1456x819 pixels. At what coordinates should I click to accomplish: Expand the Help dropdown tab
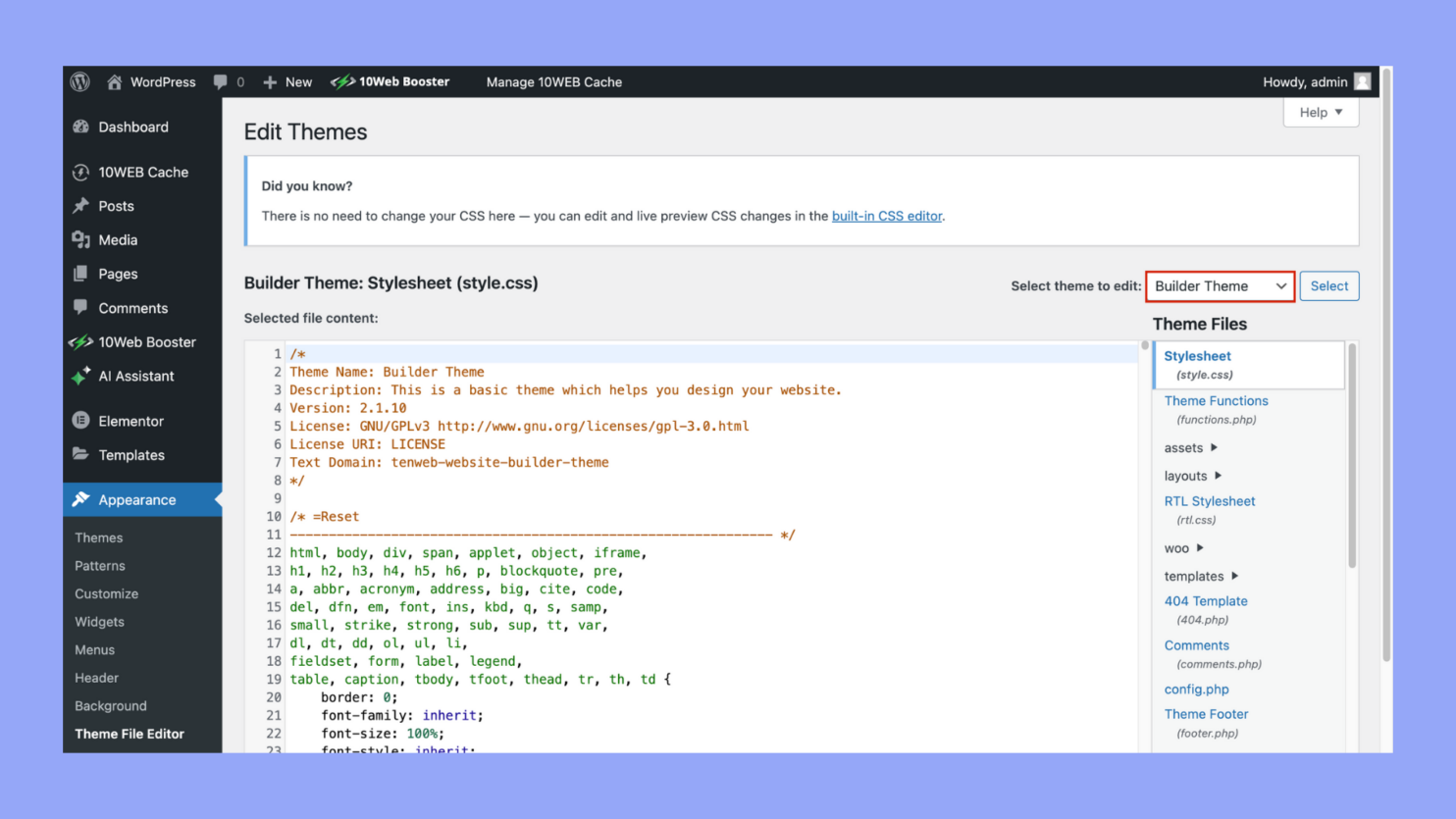click(x=1321, y=113)
